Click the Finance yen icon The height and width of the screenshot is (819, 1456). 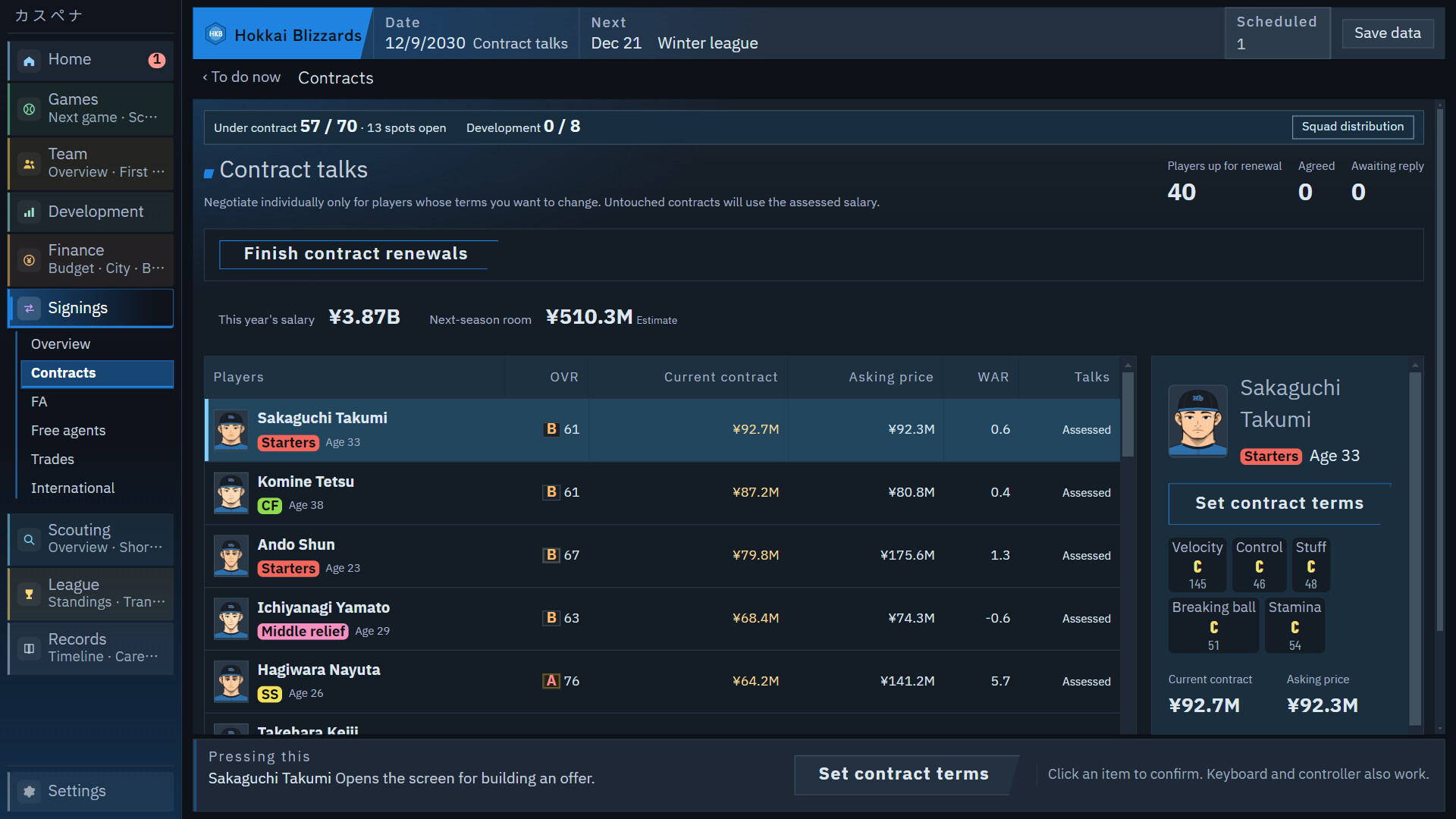click(29, 260)
